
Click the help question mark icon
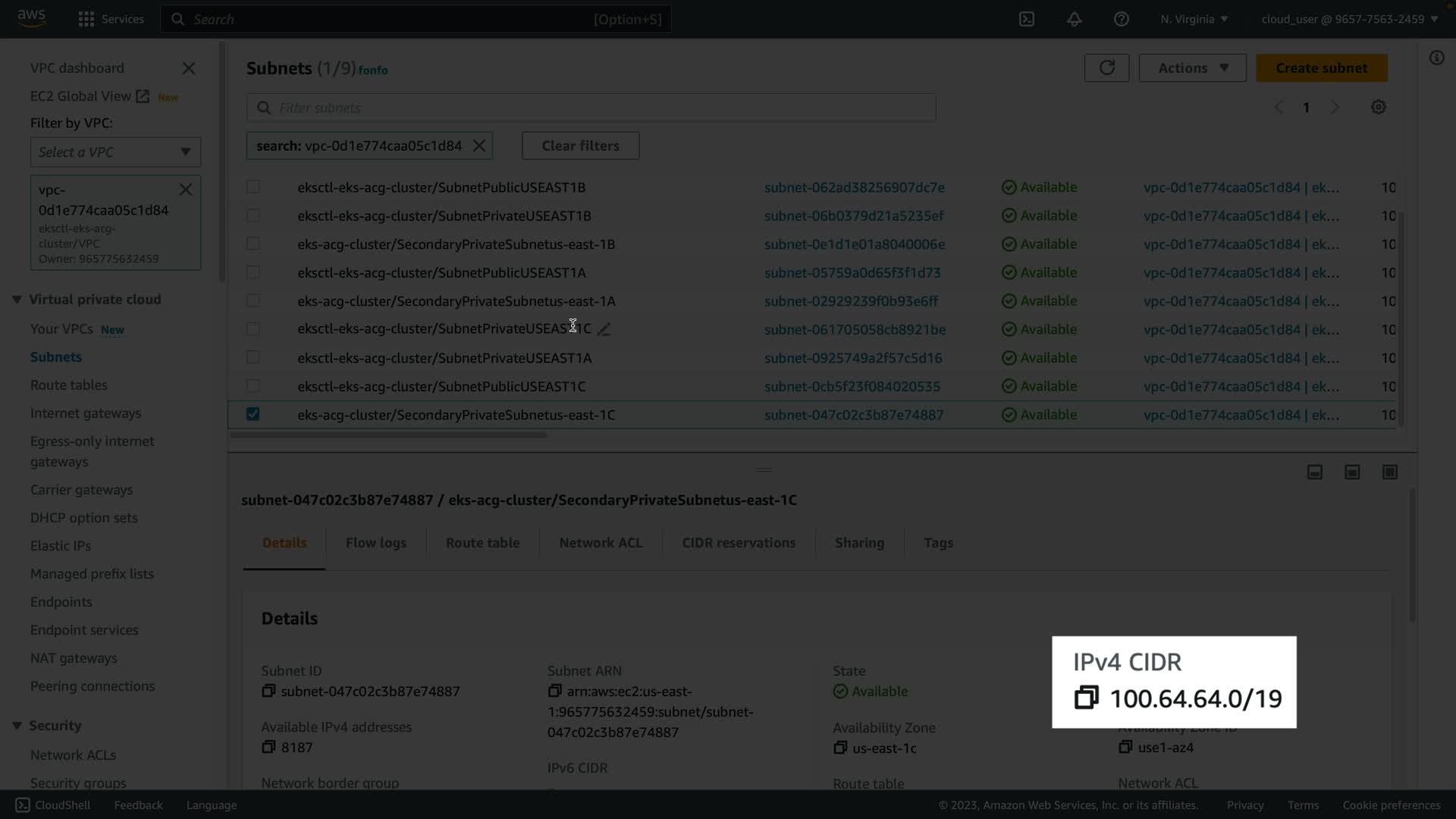coord(1121,19)
